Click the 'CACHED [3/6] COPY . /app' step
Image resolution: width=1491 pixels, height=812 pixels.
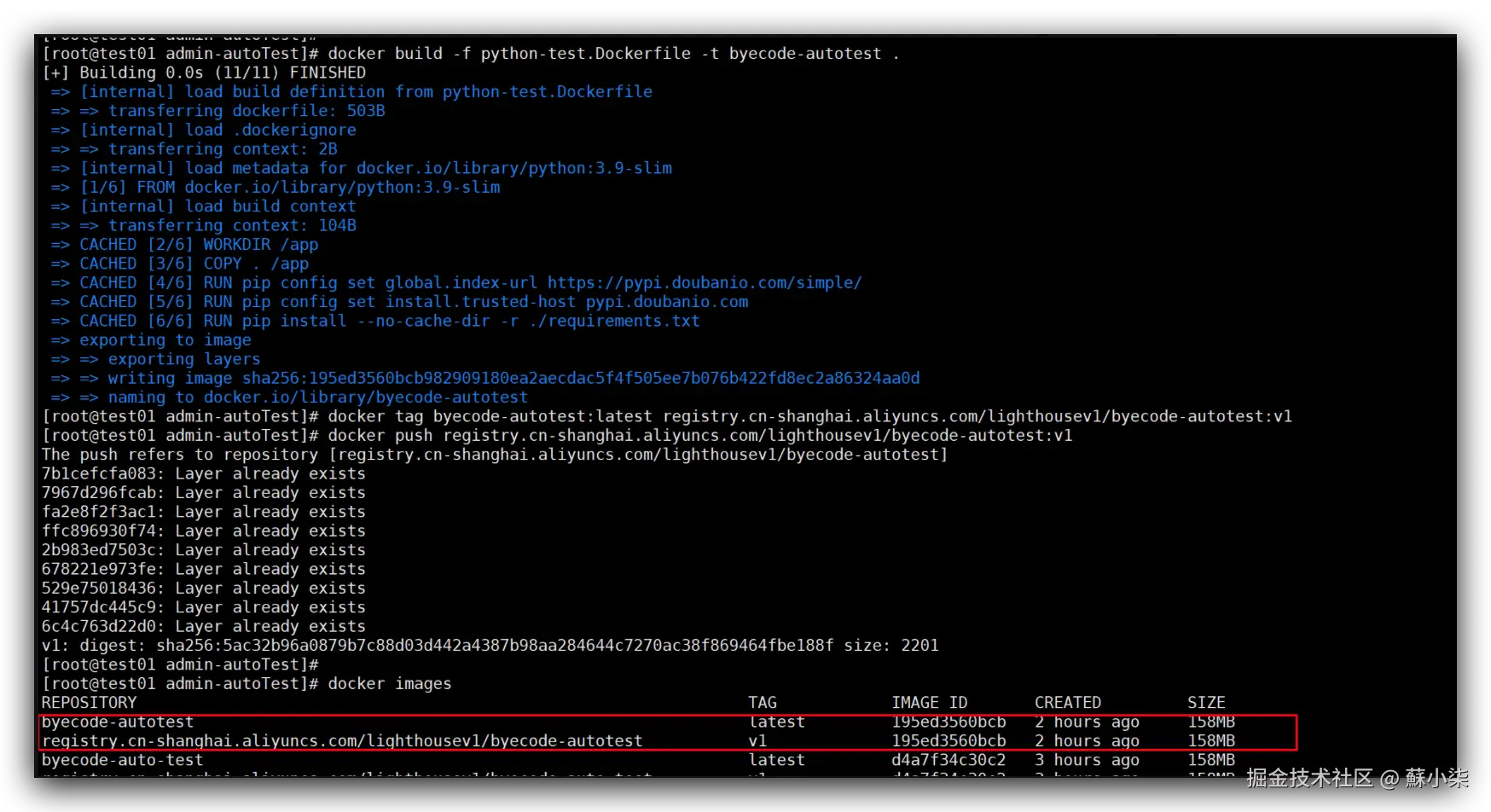click(179, 264)
